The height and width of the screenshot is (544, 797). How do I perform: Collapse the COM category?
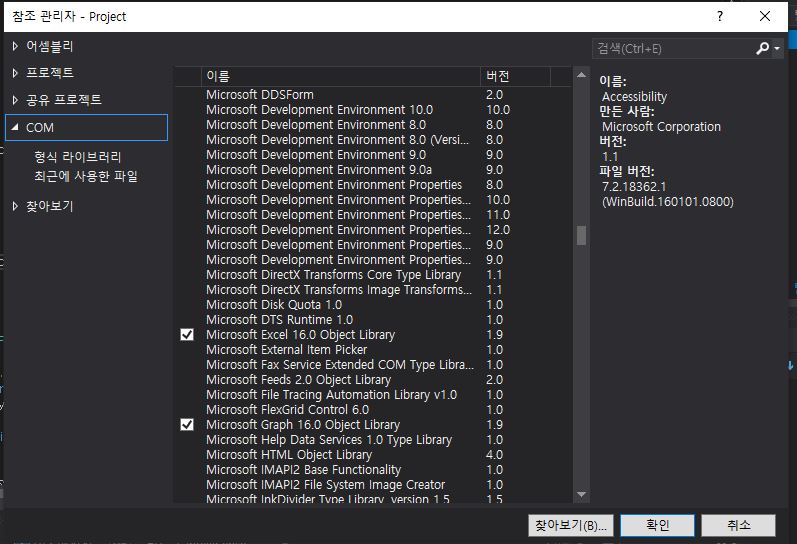[x=15, y=127]
